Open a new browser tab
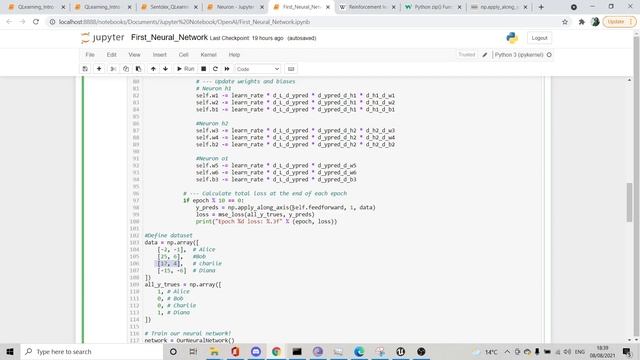640x360 pixels. click(x=541, y=7)
